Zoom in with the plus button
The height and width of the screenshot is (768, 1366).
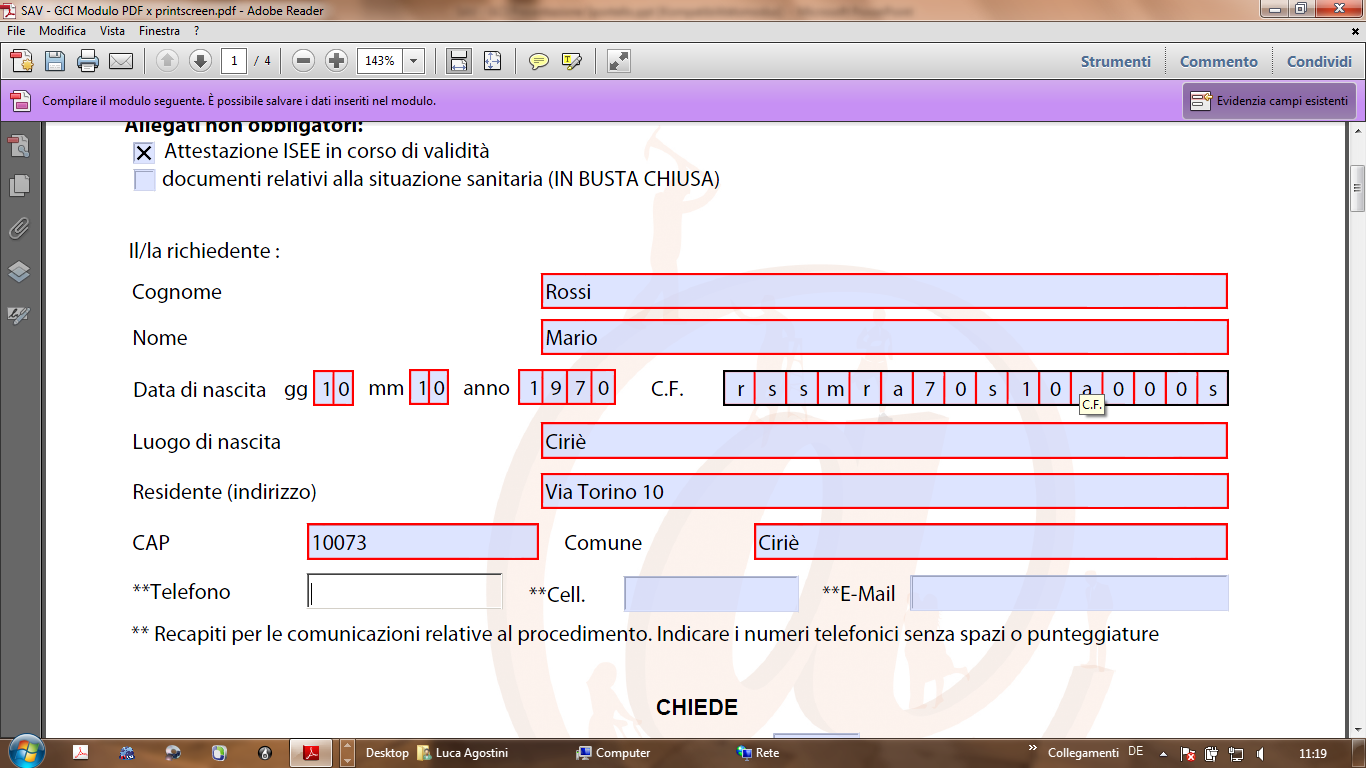(337, 61)
